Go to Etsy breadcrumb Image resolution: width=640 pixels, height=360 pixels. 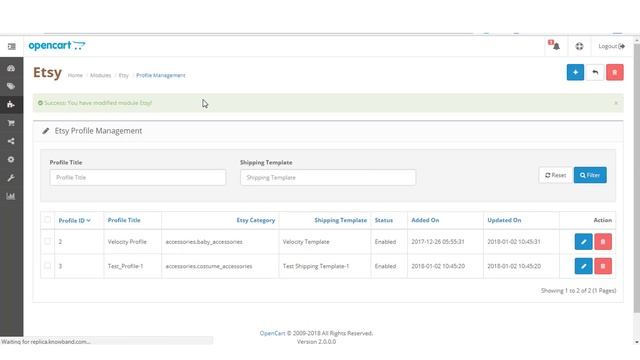coord(124,75)
